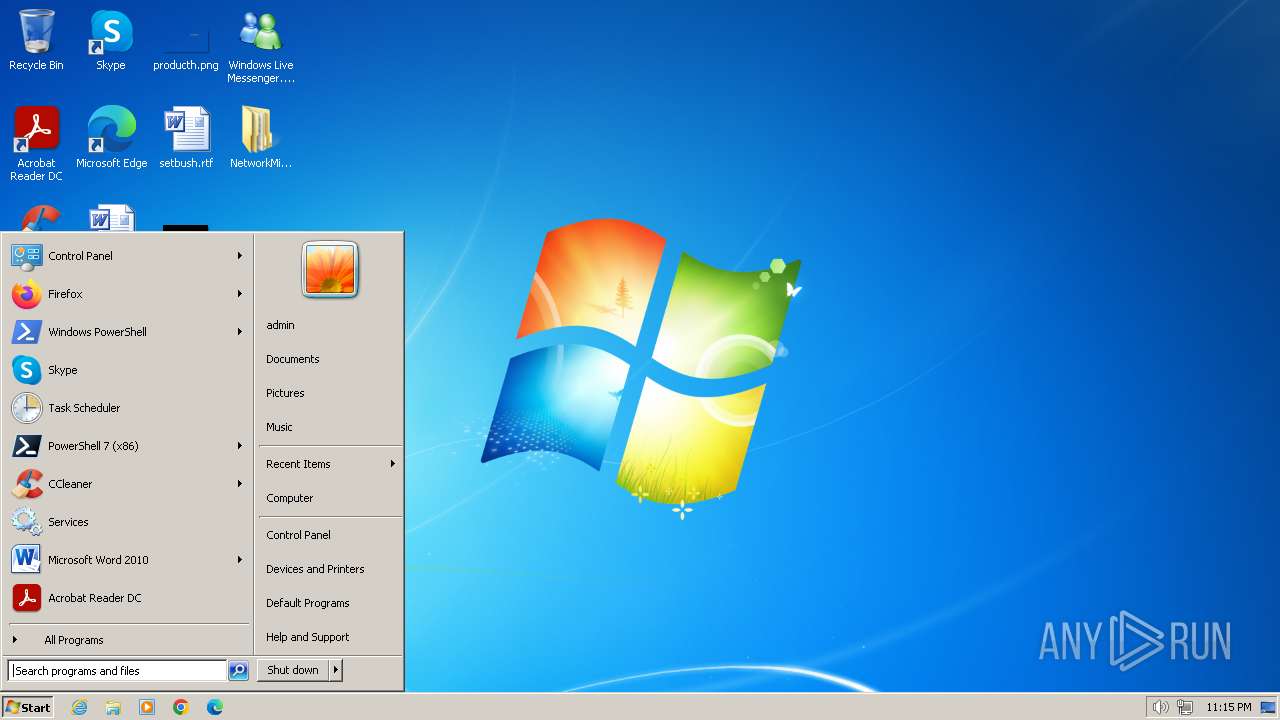This screenshot has width=1280, height=720.
Task: Click the Skype icon in Start menu
Action: tap(26, 370)
